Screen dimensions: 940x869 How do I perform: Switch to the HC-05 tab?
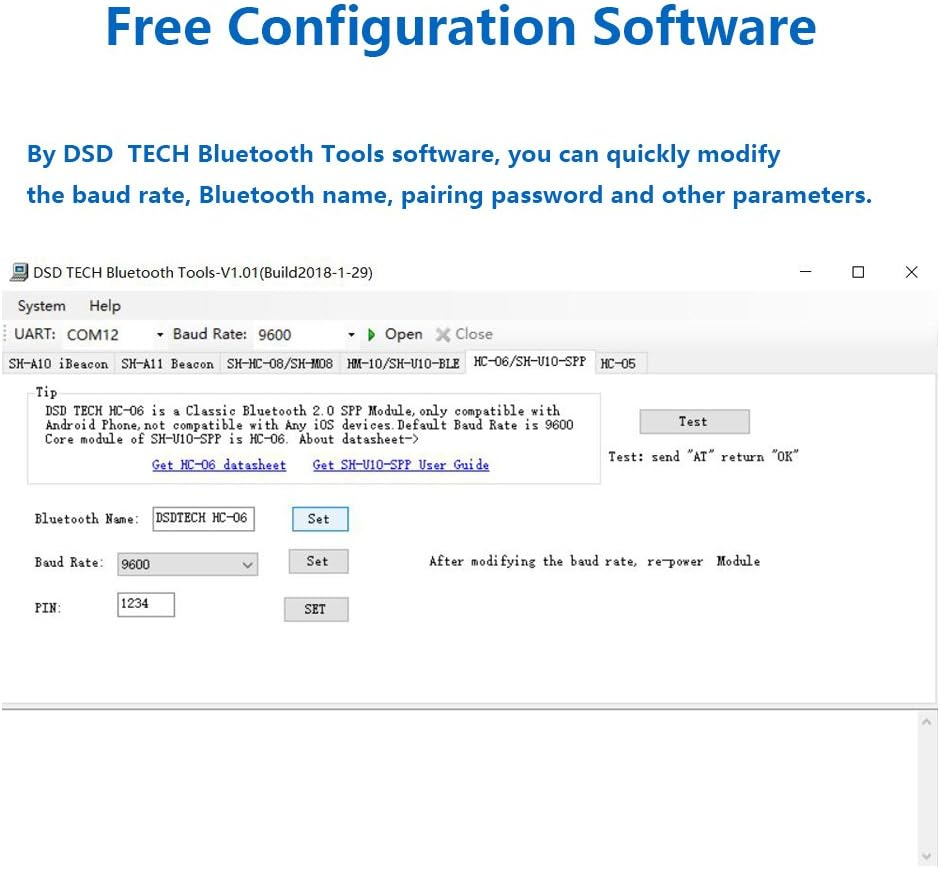coord(617,364)
